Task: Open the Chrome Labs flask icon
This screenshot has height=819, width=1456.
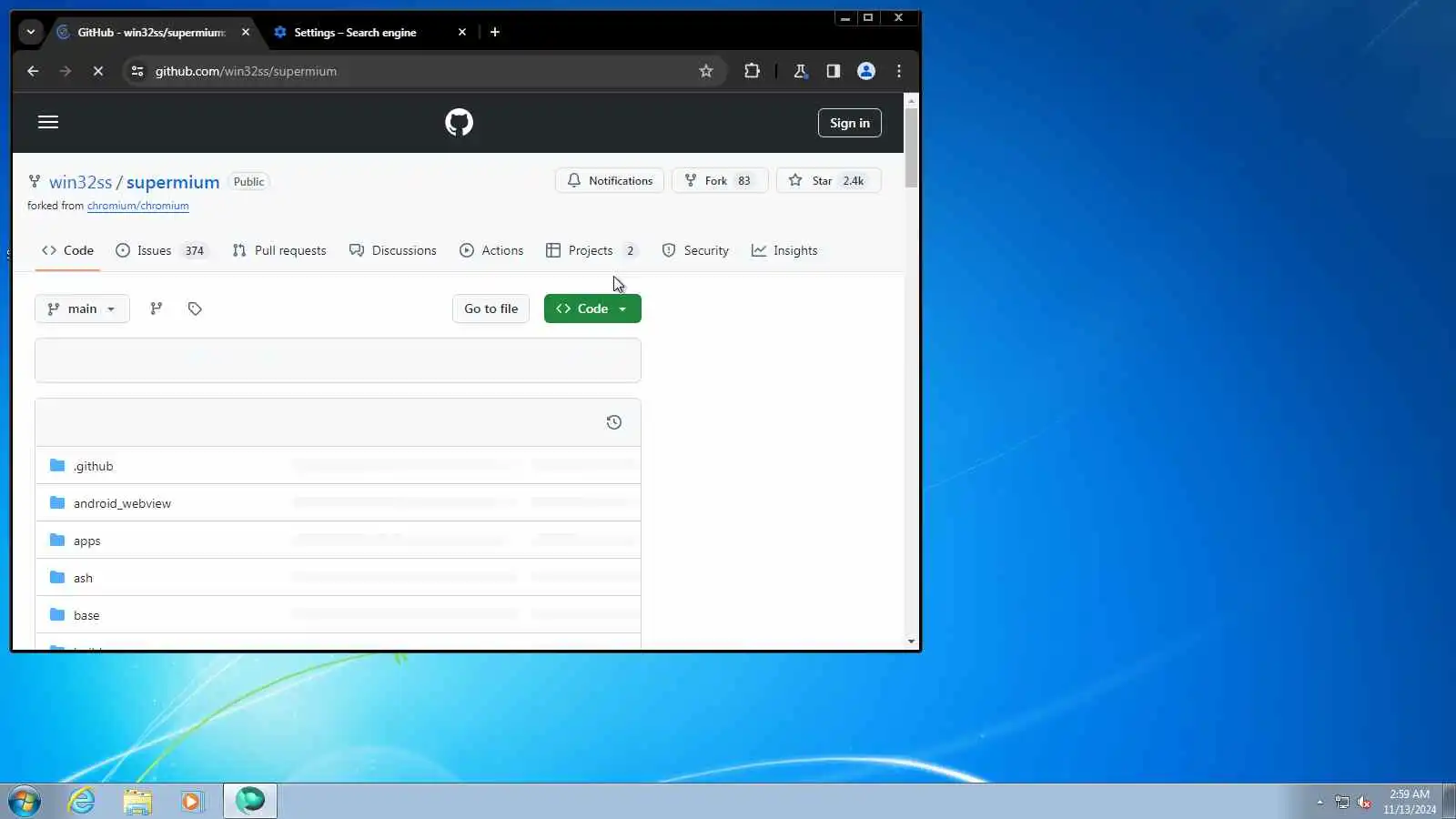Action: (800, 71)
